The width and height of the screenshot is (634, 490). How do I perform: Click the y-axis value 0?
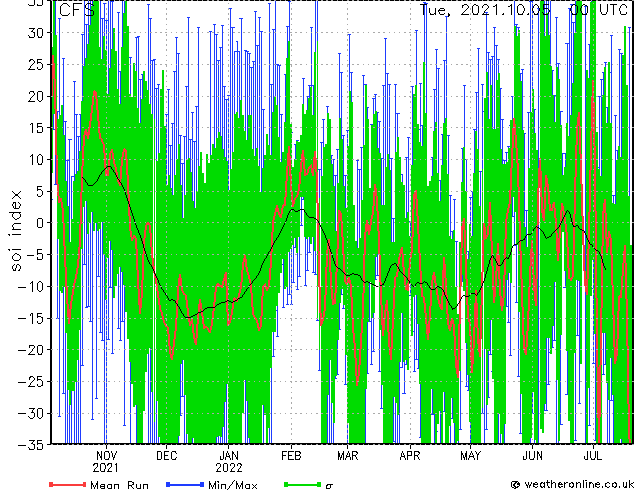pyautogui.click(x=40, y=223)
